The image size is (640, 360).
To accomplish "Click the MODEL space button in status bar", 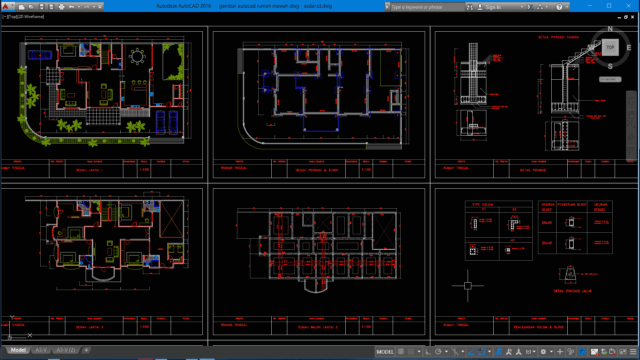I will point(385,351).
